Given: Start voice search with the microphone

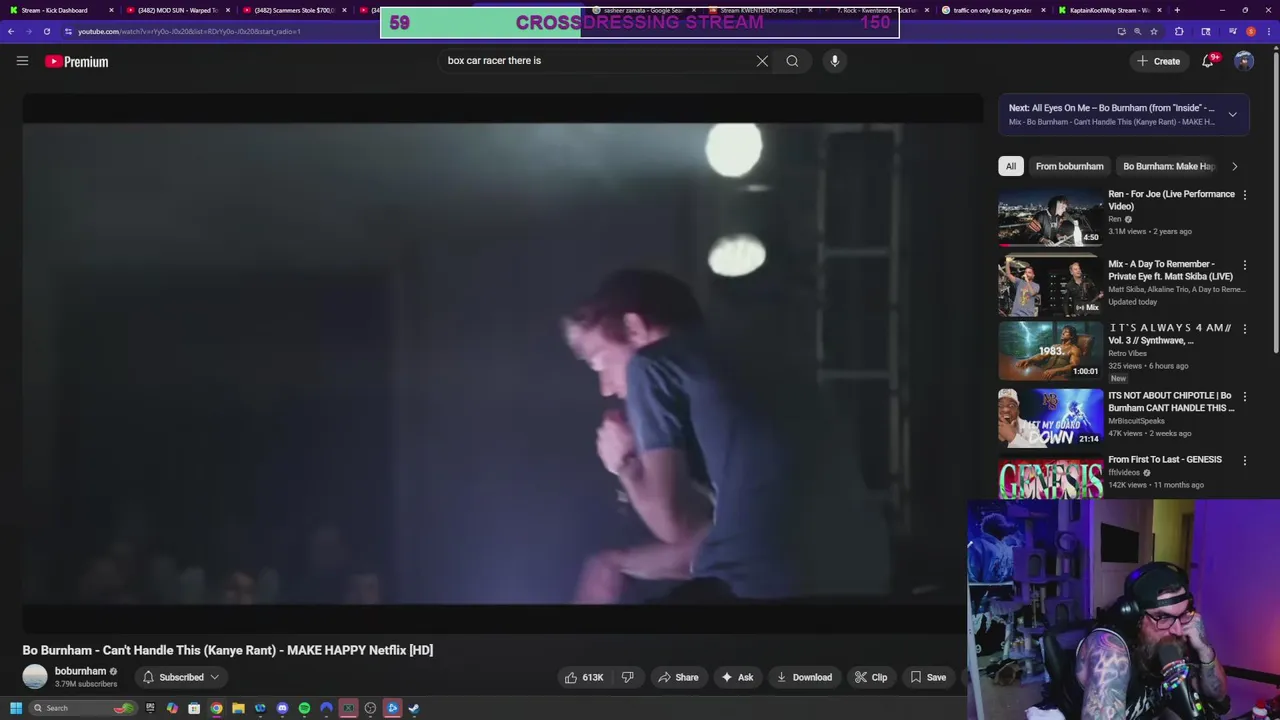Looking at the screenshot, I should (x=834, y=61).
